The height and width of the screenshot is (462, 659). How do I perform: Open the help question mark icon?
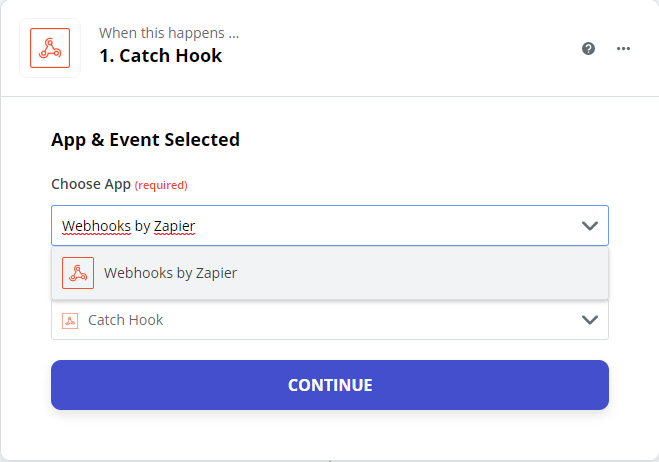pyautogui.click(x=588, y=49)
